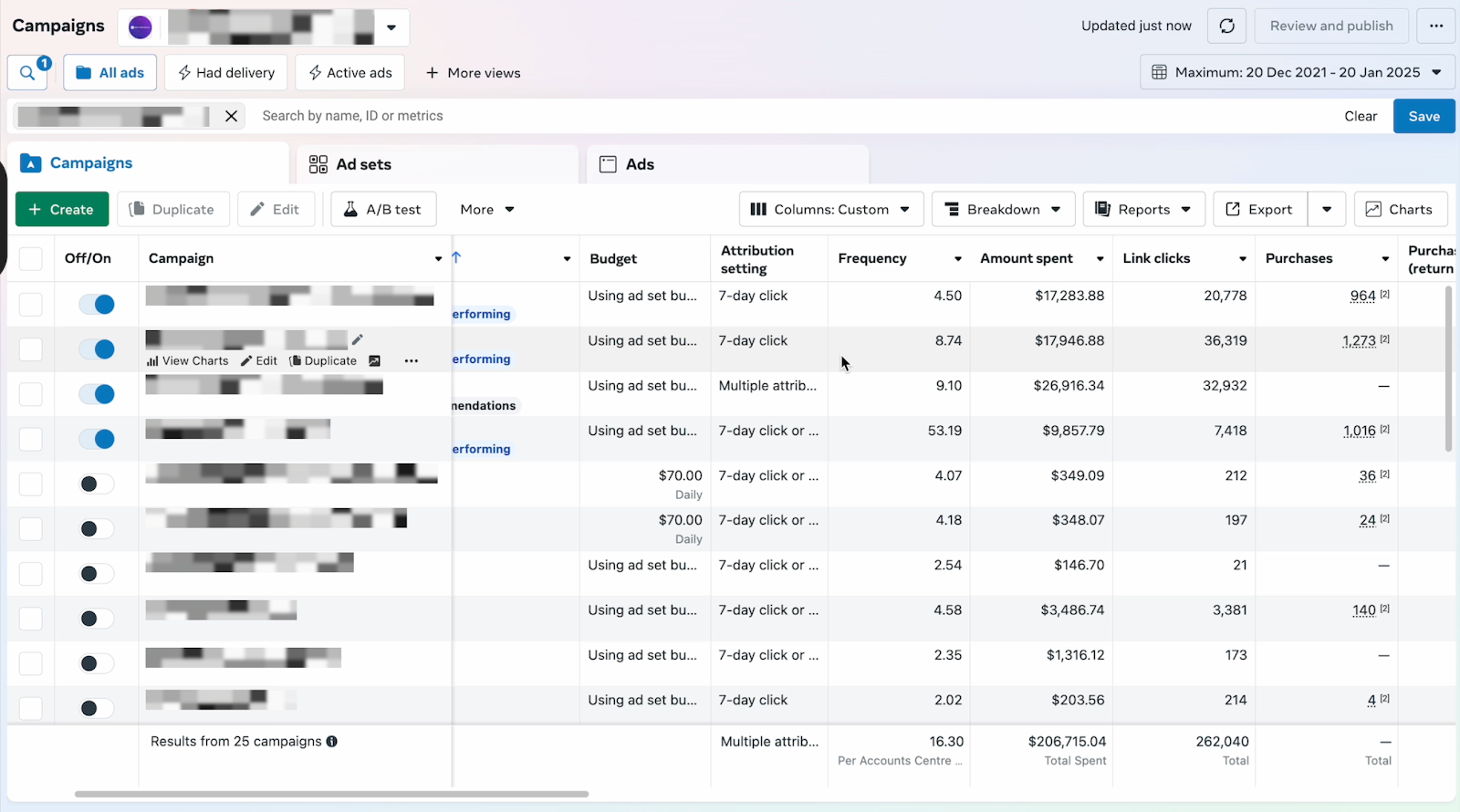Open the Purchases column header dropdown

coord(1385,259)
